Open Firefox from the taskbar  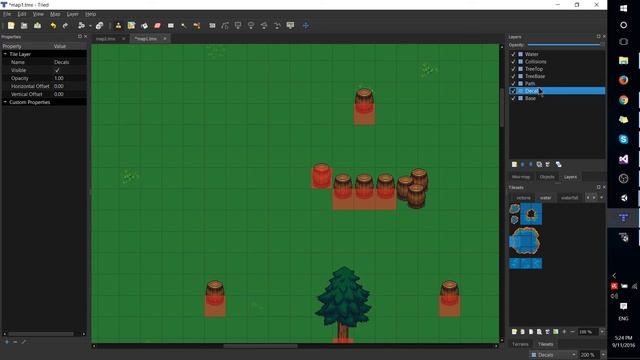click(x=623, y=80)
